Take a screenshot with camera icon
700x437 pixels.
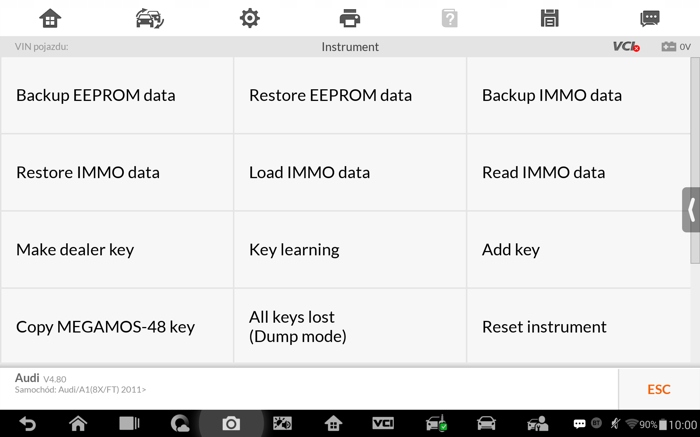(231, 424)
